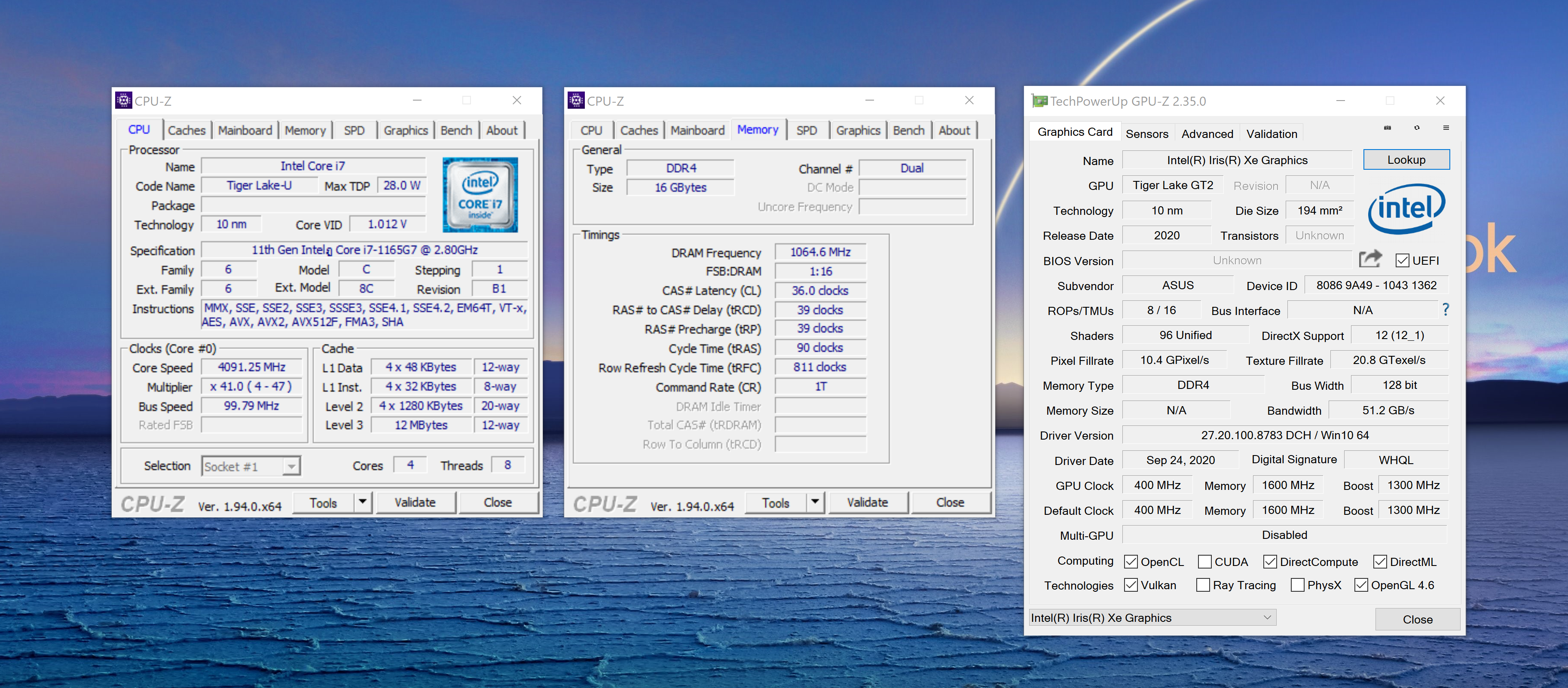
Task: Click Close button in Memory CPU-Z window
Action: tap(950, 502)
